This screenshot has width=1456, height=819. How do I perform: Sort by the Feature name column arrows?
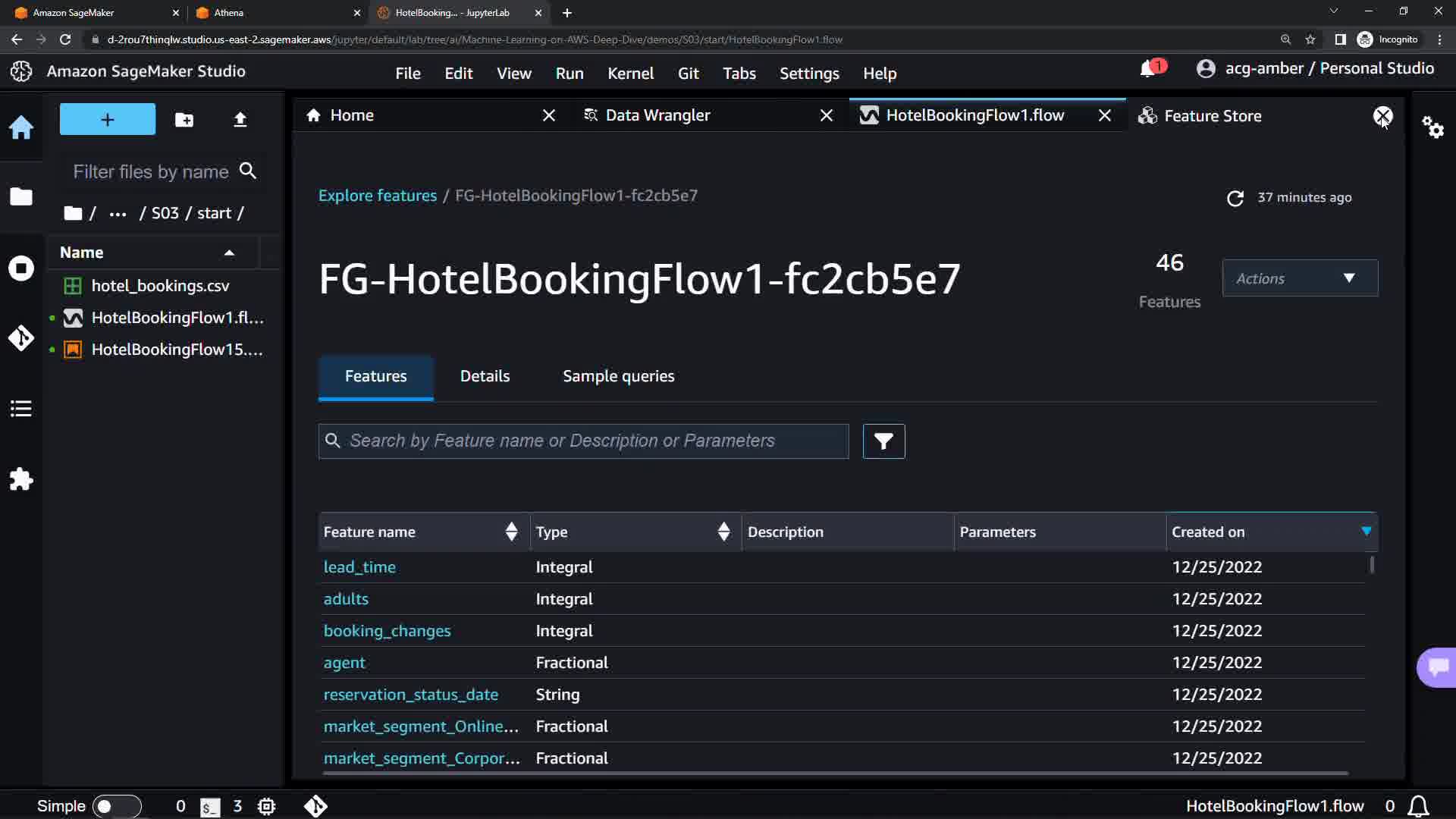click(x=512, y=532)
